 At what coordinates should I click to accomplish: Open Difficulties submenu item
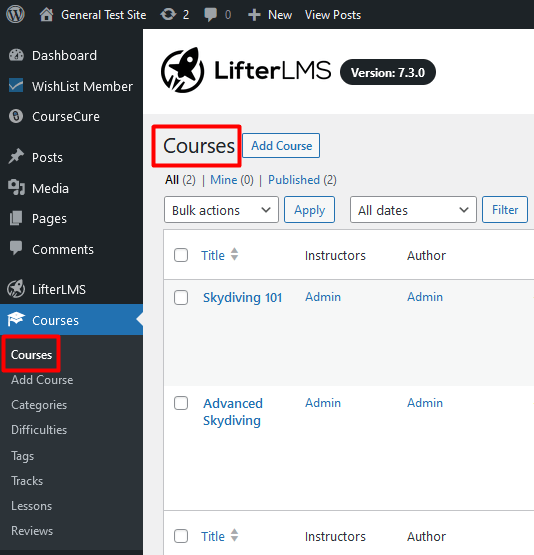tap(39, 430)
